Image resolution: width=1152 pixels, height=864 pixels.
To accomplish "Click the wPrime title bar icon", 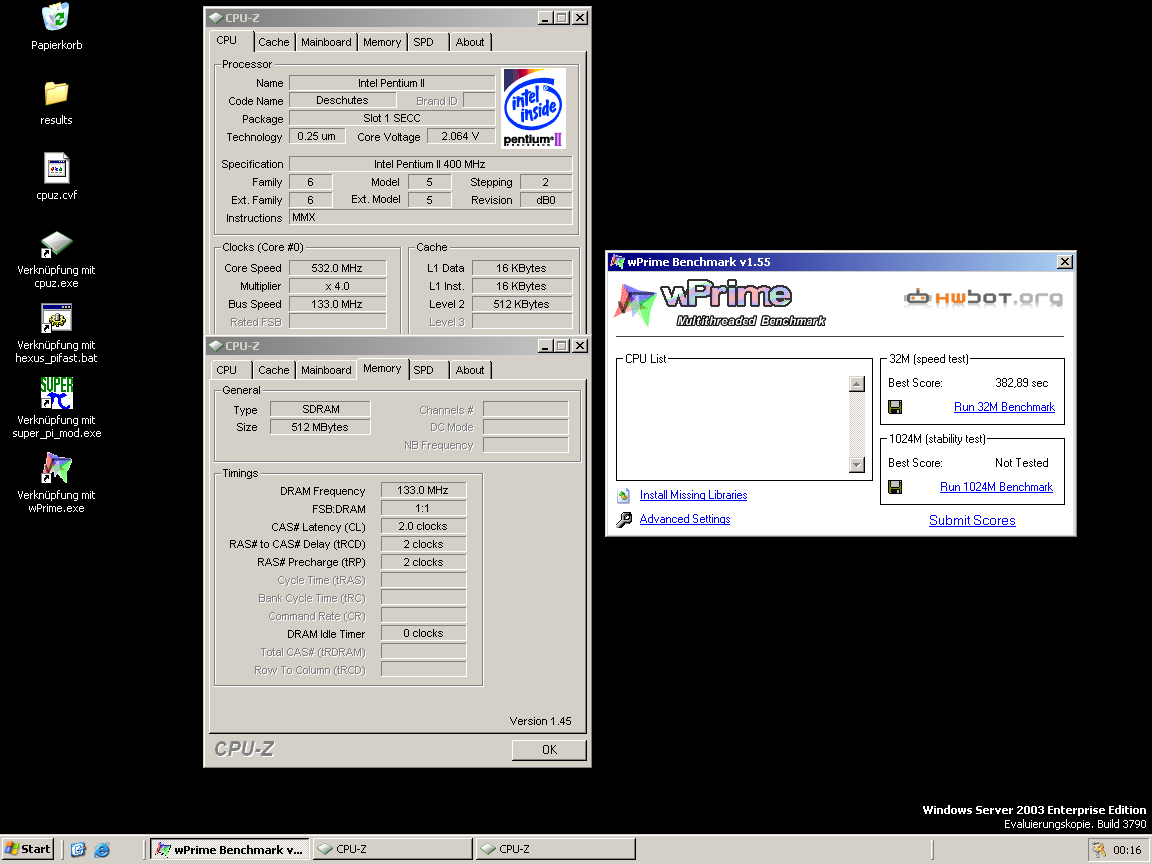I will pyautogui.click(x=617, y=262).
